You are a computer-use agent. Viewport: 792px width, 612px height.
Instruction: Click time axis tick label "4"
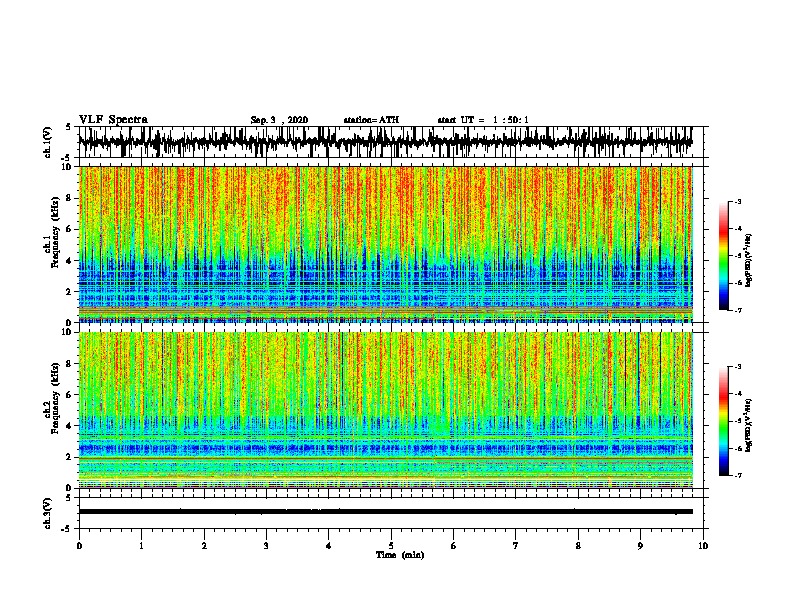pos(329,546)
